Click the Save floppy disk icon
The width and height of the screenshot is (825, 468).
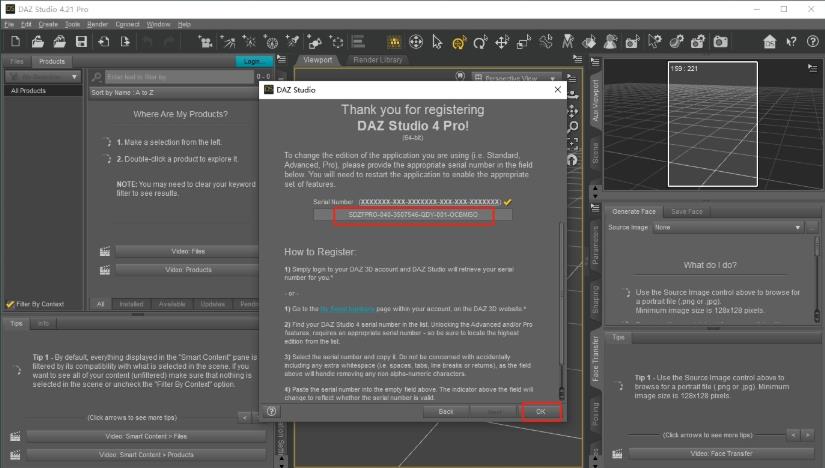coord(81,42)
